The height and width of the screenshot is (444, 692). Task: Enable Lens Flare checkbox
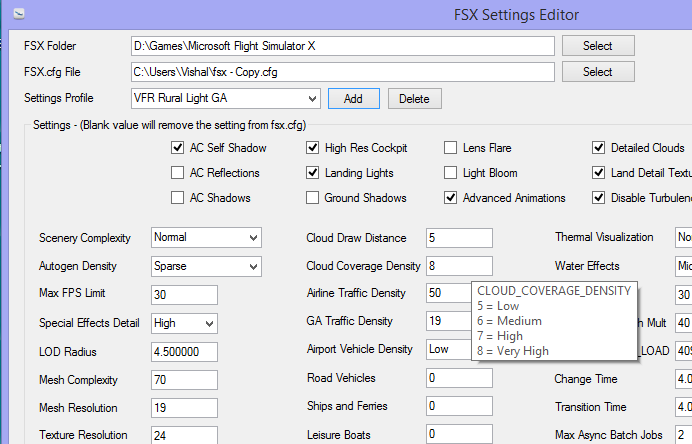point(450,147)
